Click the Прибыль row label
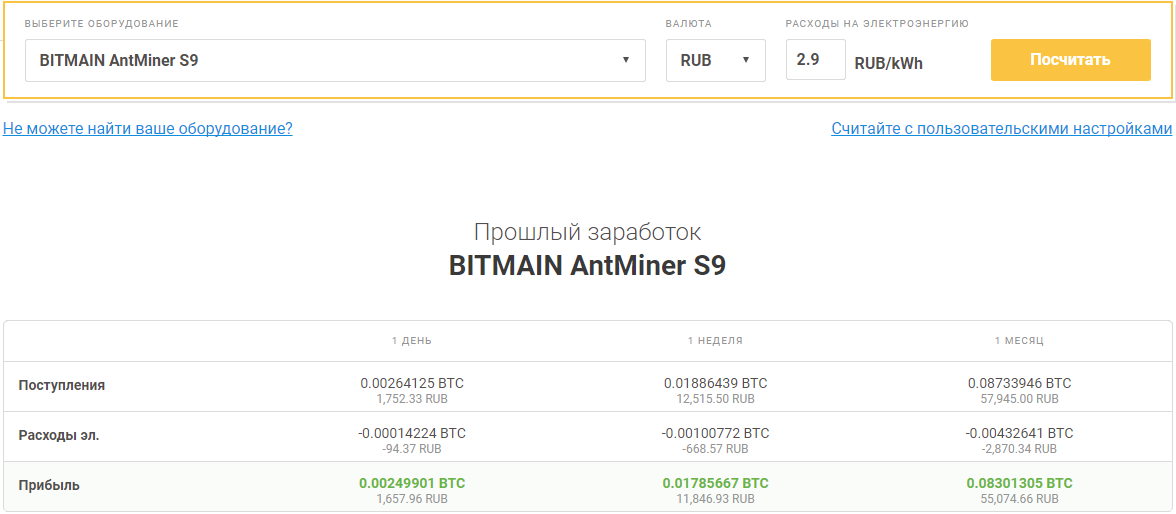1176x514 pixels. (49, 485)
